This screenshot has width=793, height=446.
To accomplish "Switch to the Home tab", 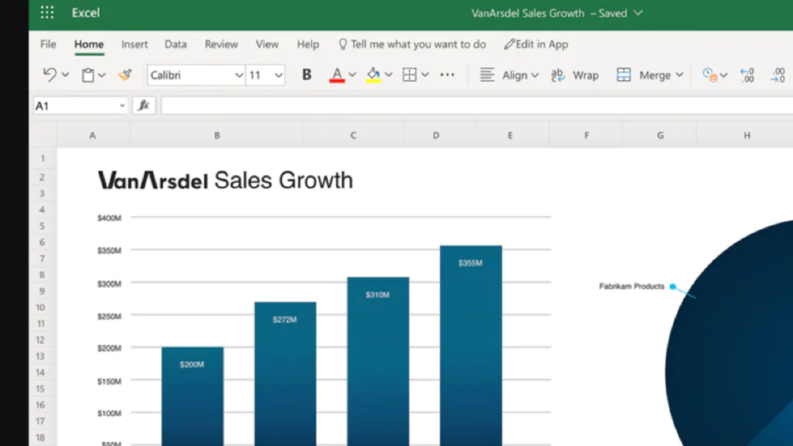I will pos(89,44).
